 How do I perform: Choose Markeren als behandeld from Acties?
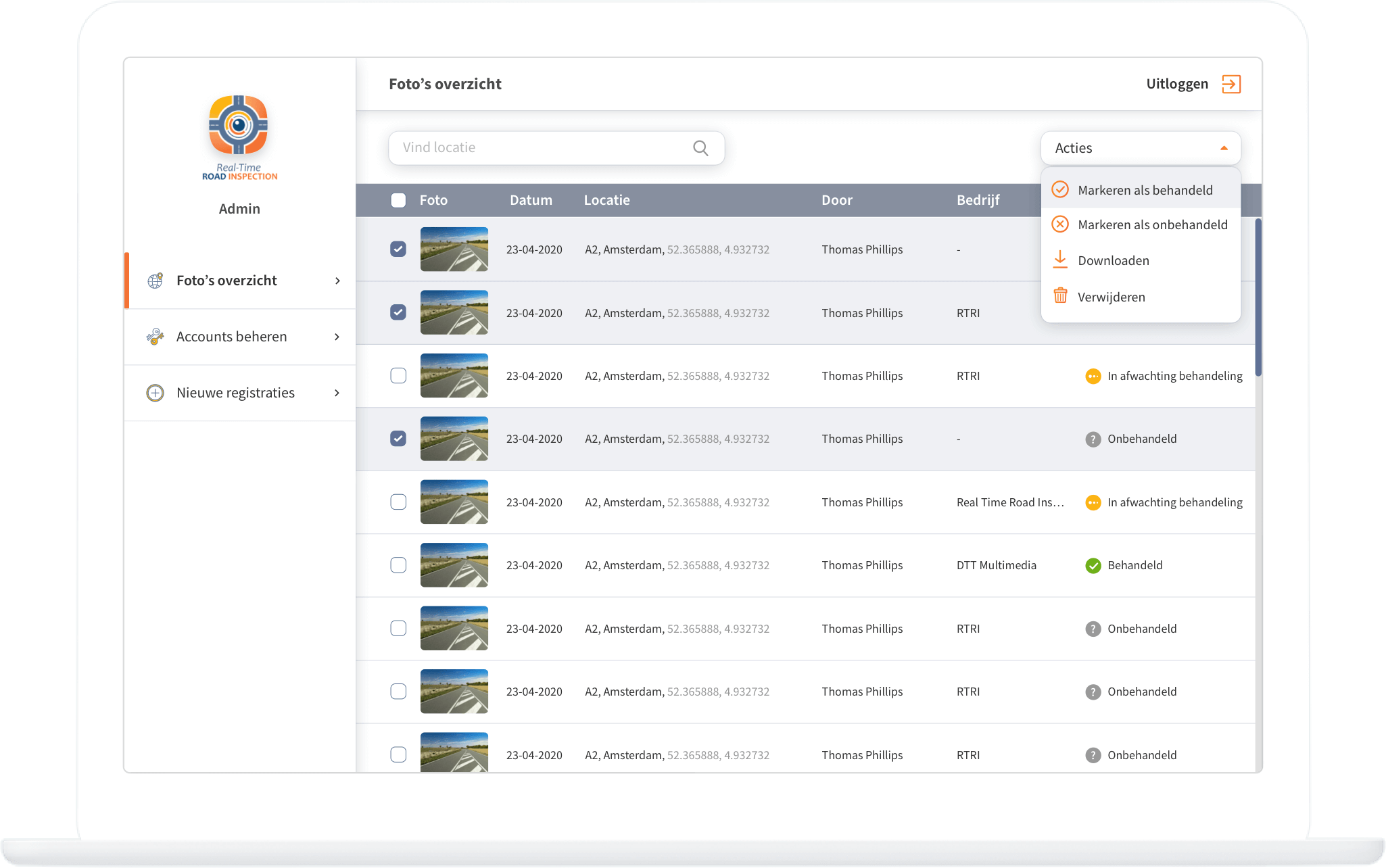point(1141,190)
